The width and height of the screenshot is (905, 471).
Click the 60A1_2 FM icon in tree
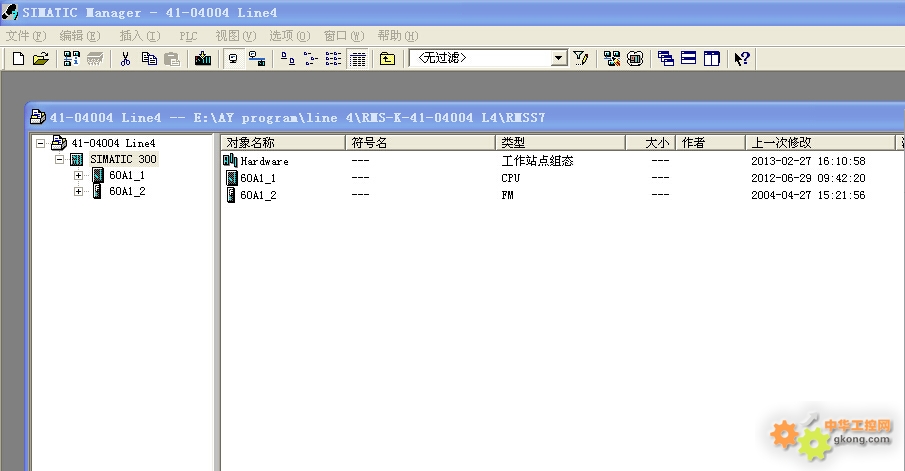click(98, 191)
